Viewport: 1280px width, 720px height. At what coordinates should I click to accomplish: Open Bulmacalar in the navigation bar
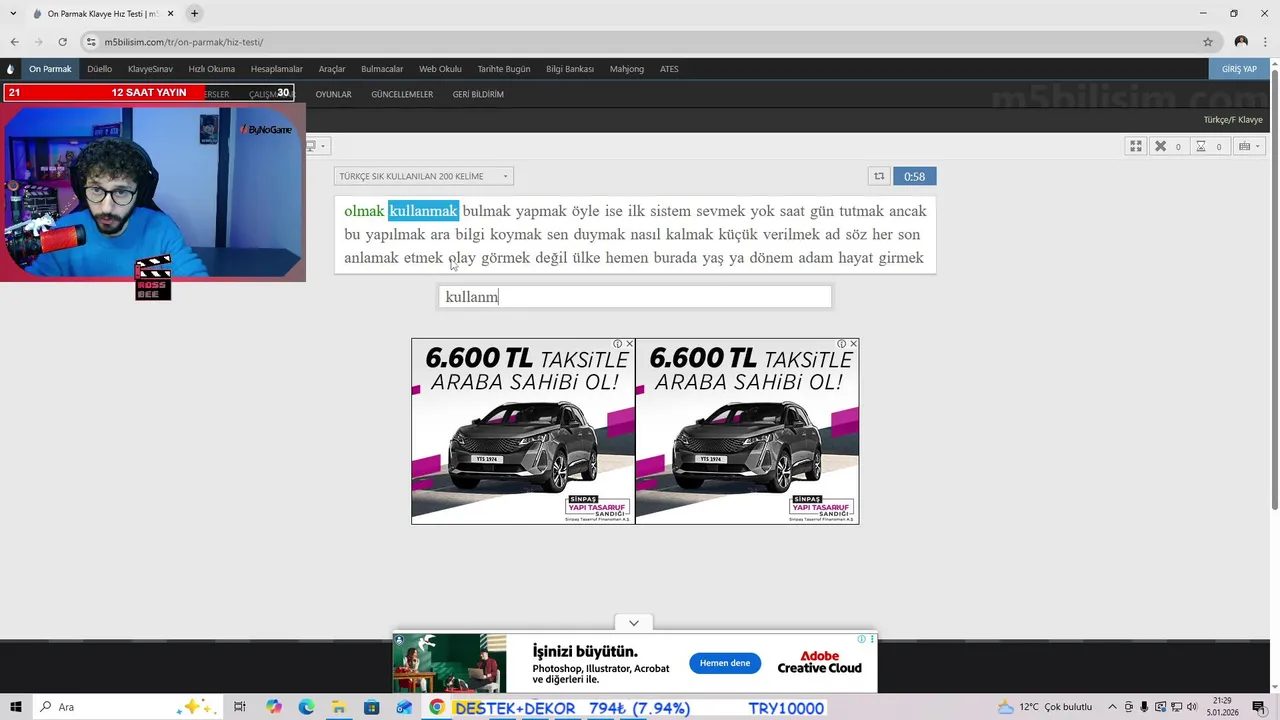382,69
